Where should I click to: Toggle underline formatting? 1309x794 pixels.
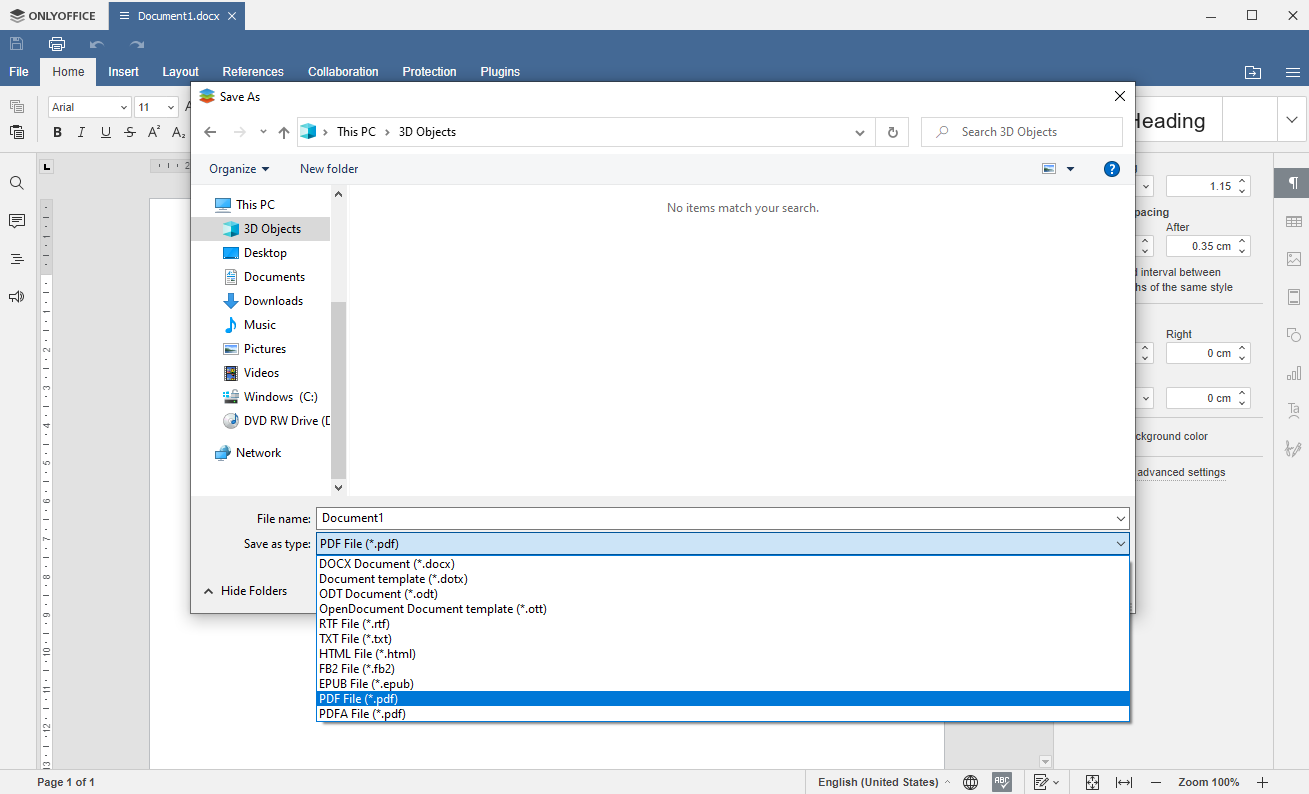tap(105, 132)
